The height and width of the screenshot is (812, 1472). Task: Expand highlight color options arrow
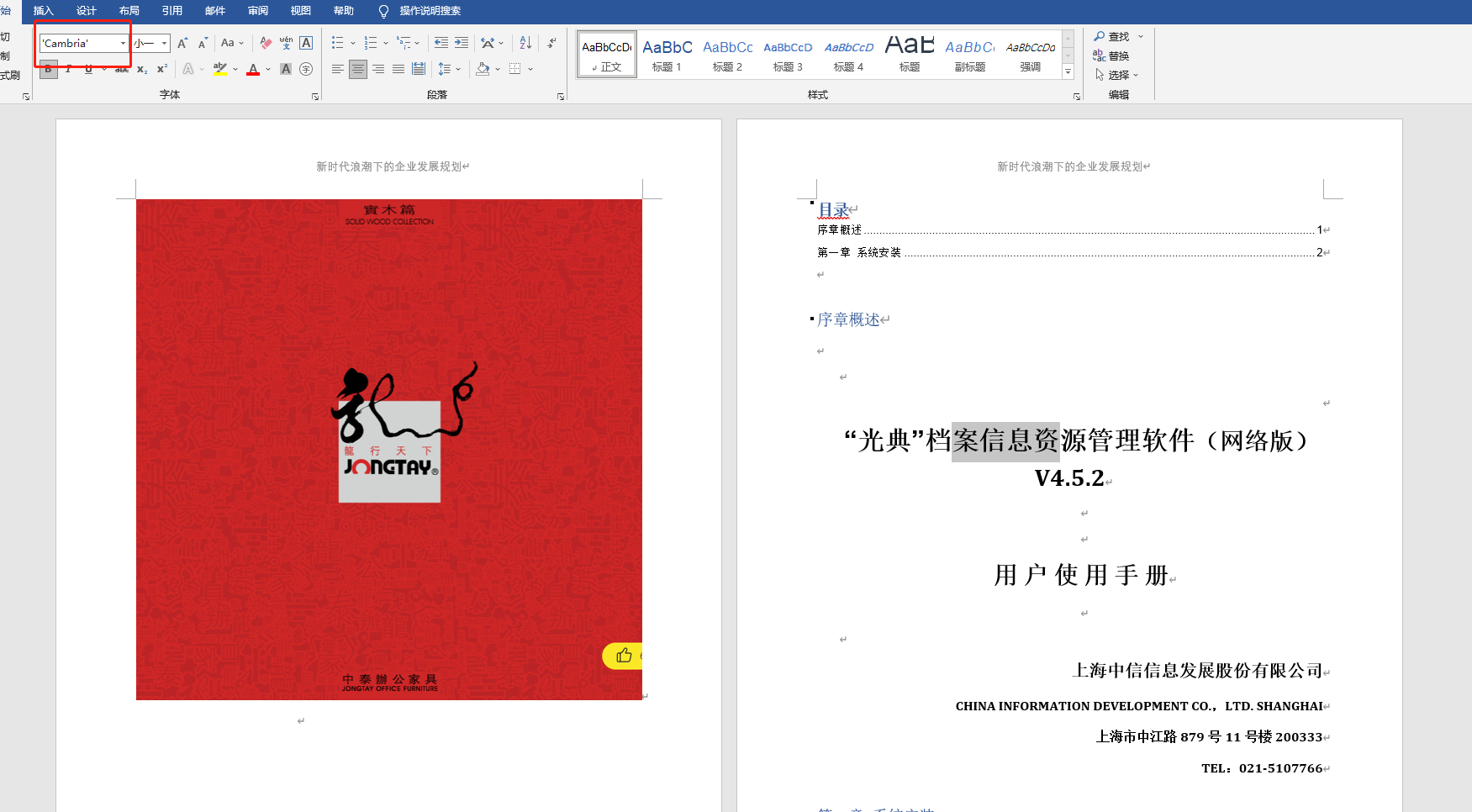click(235, 69)
